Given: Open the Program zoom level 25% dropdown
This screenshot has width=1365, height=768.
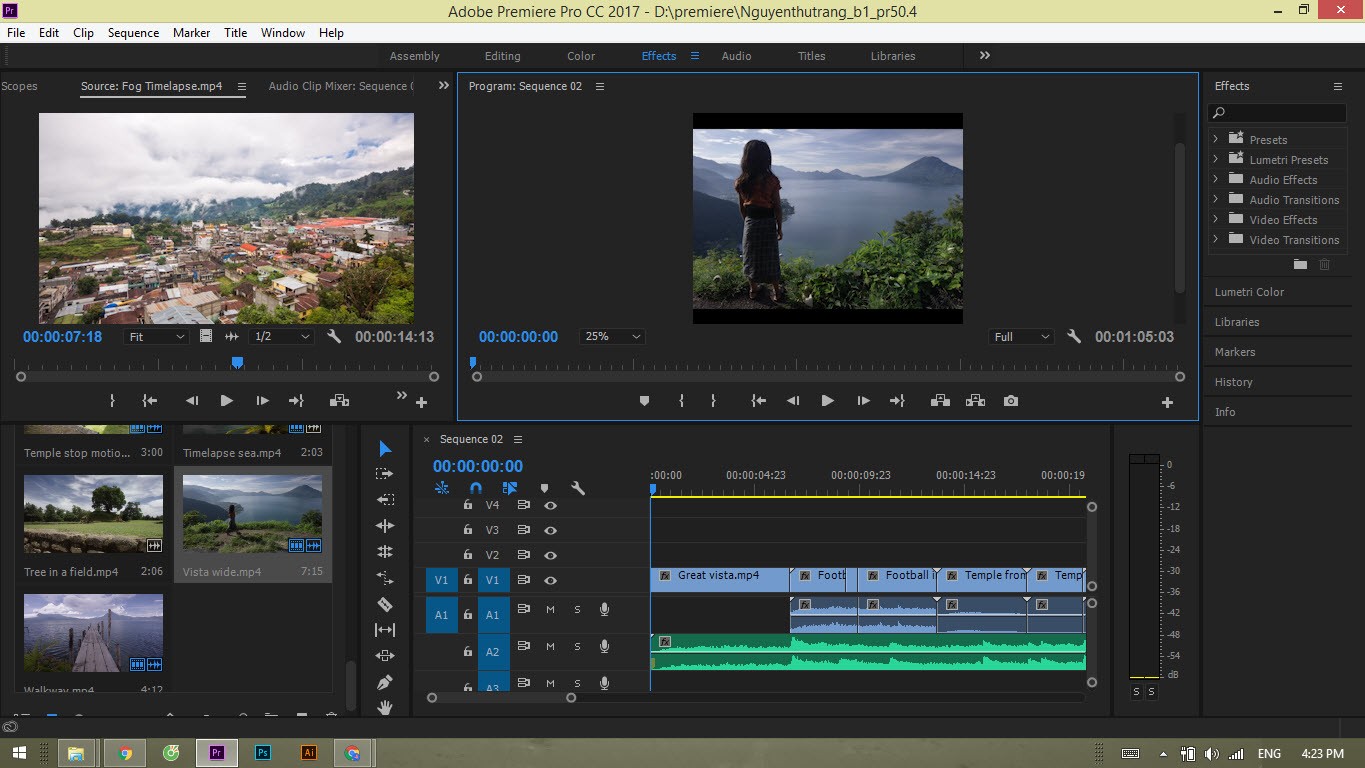Looking at the screenshot, I should click(611, 337).
